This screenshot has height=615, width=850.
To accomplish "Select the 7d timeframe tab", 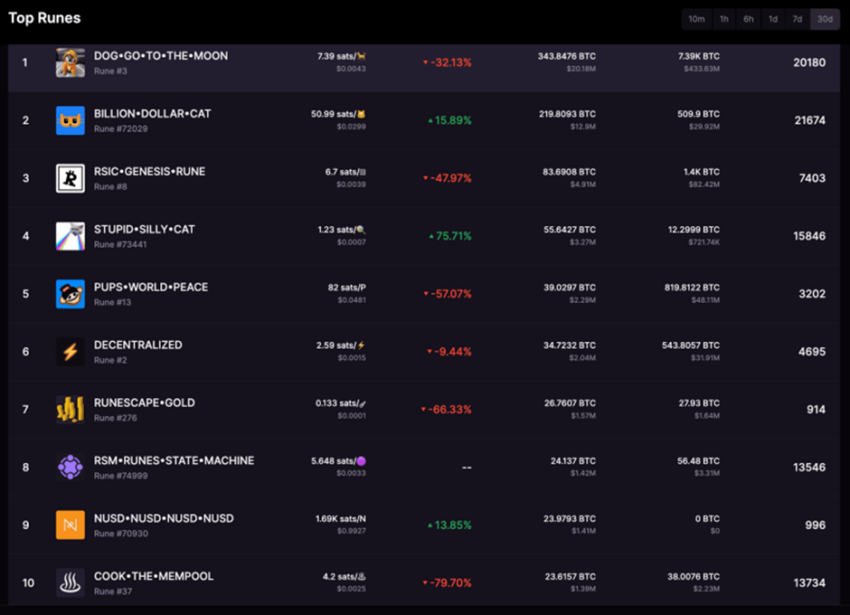I will pyautogui.click(x=797, y=19).
